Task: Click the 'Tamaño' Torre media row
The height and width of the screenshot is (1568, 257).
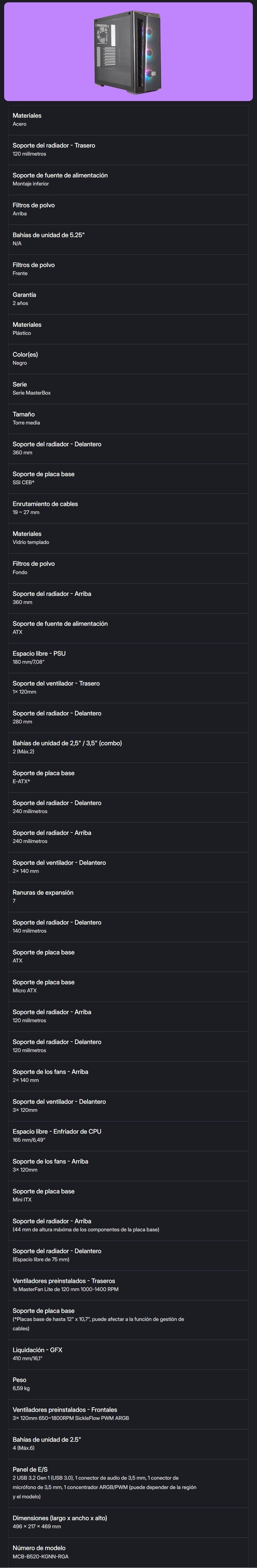Action: click(x=128, y=418)
